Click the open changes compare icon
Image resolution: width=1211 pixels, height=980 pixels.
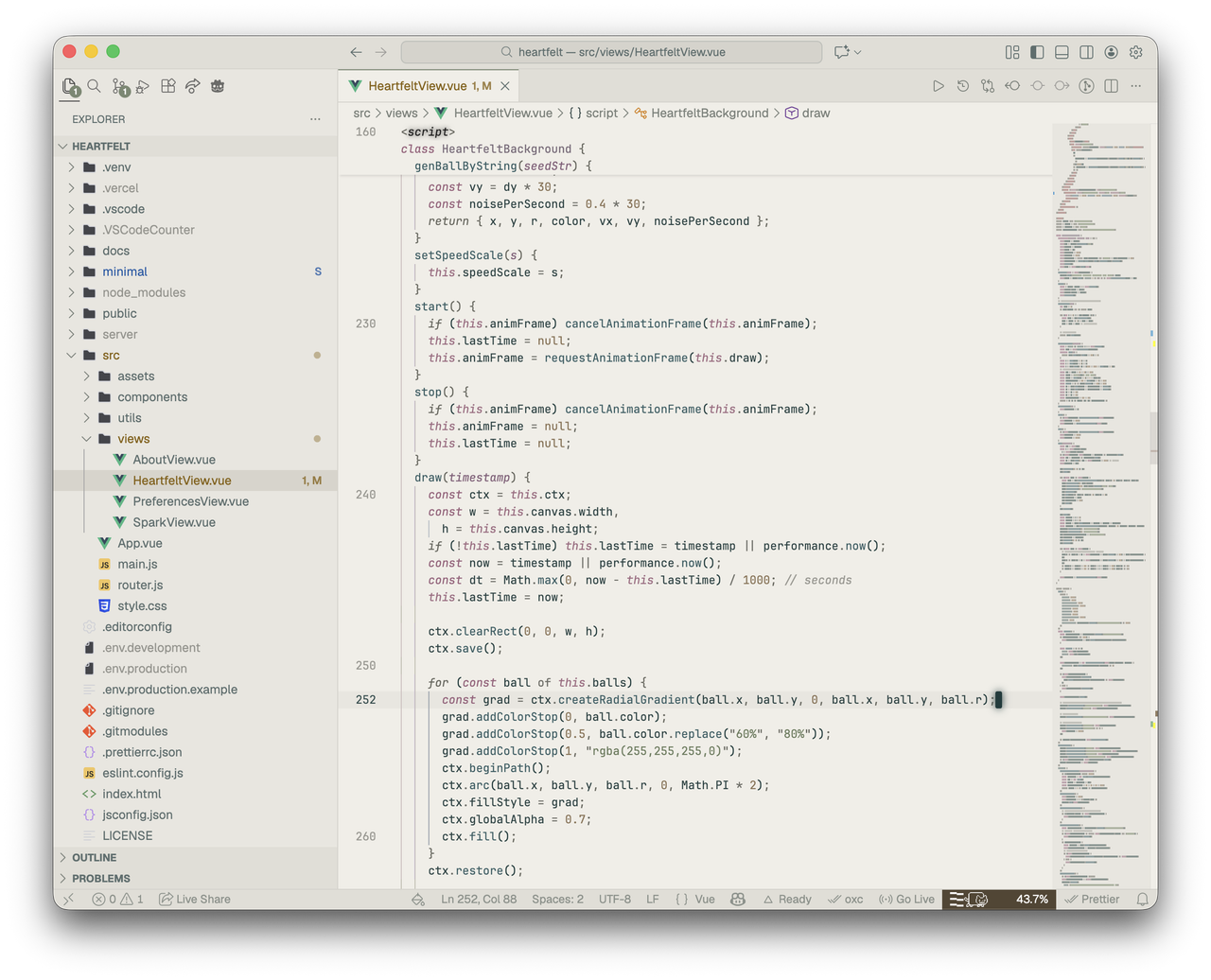click(x=988, y=86)
